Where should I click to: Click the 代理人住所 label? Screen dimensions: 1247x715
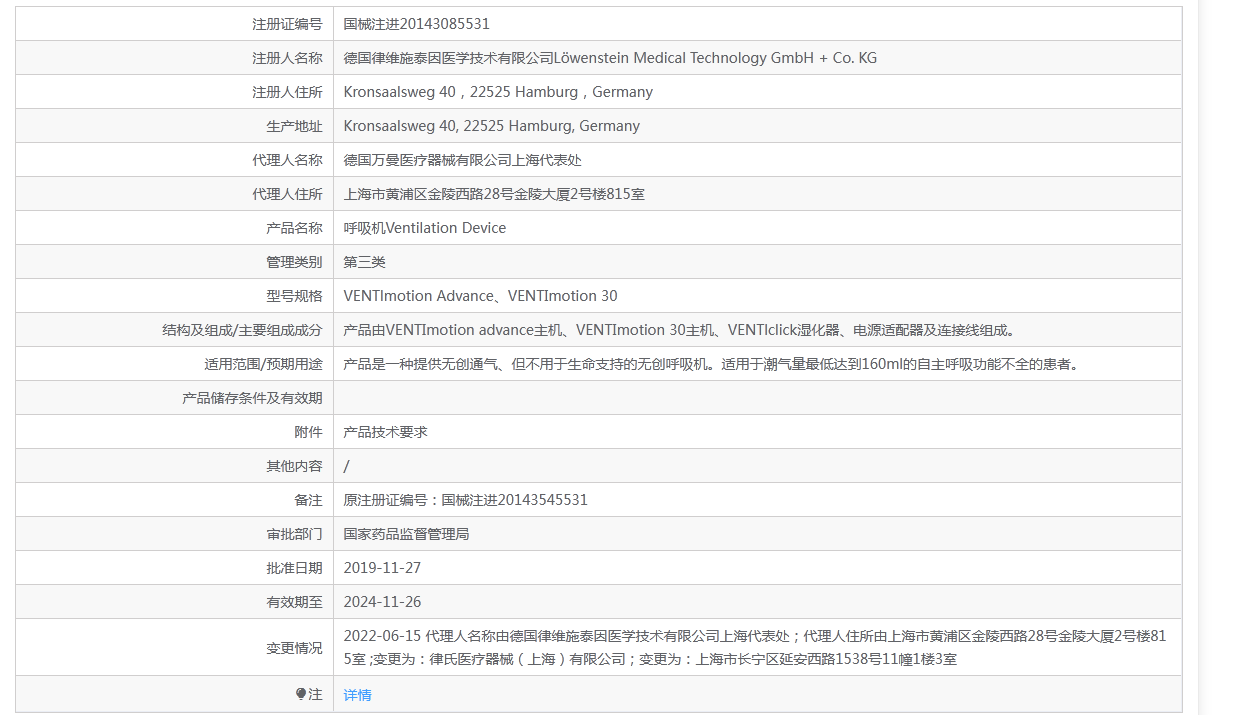[287, 194]
